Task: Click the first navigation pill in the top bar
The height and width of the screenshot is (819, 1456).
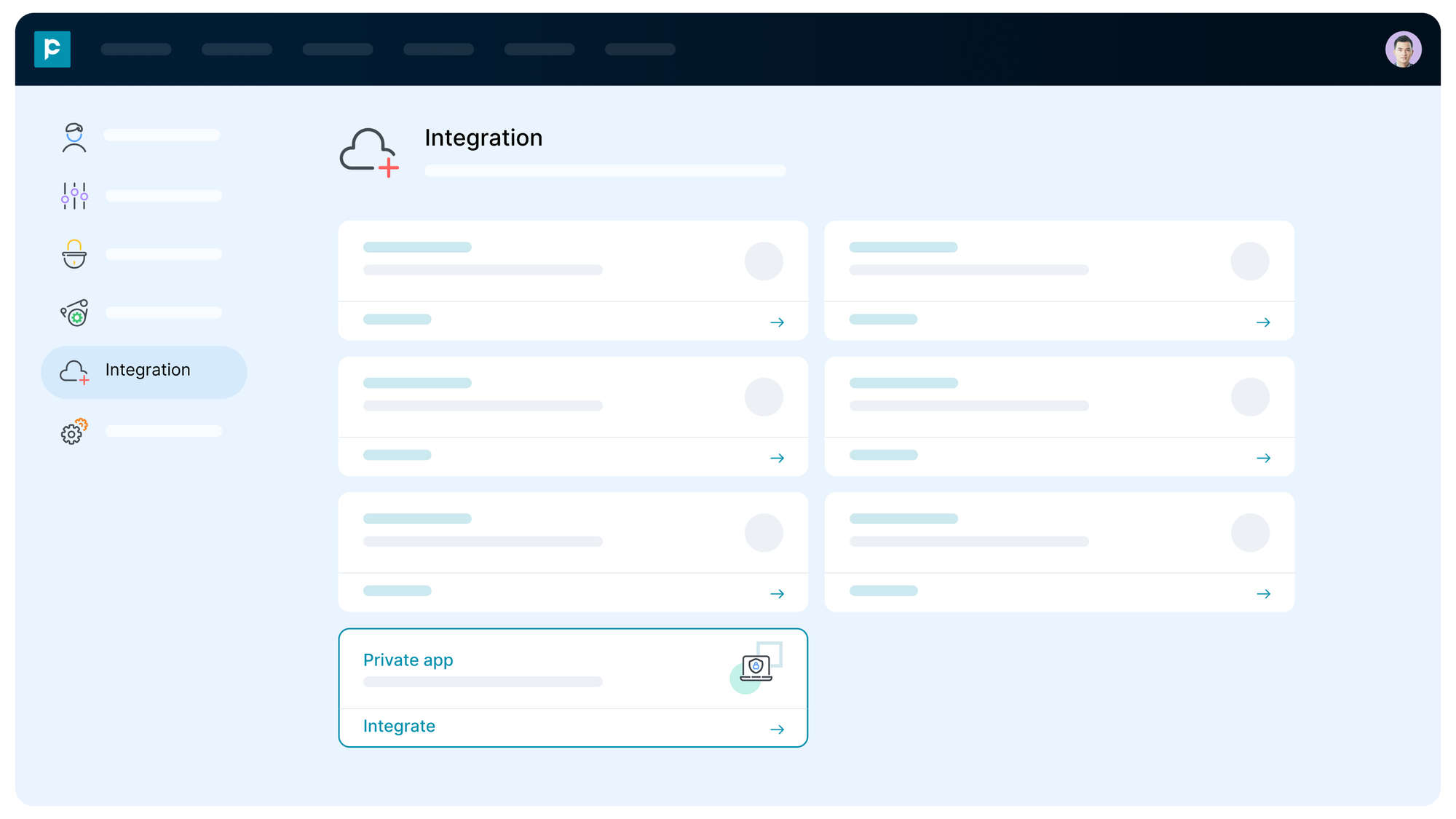Action: pos(136,49)
